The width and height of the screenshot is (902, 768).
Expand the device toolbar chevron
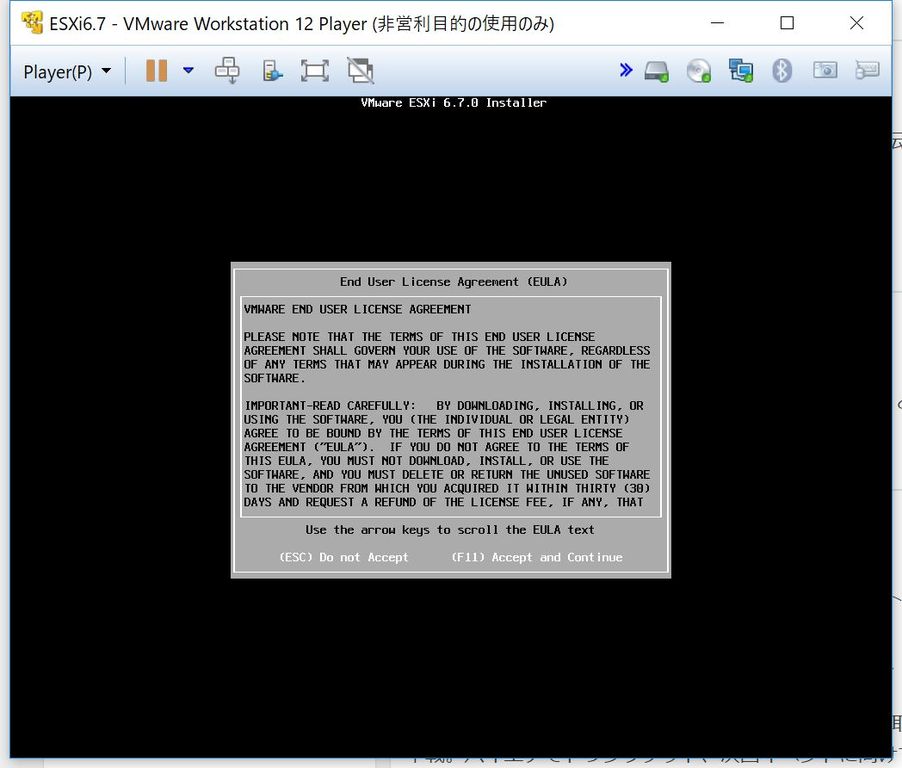626,70
